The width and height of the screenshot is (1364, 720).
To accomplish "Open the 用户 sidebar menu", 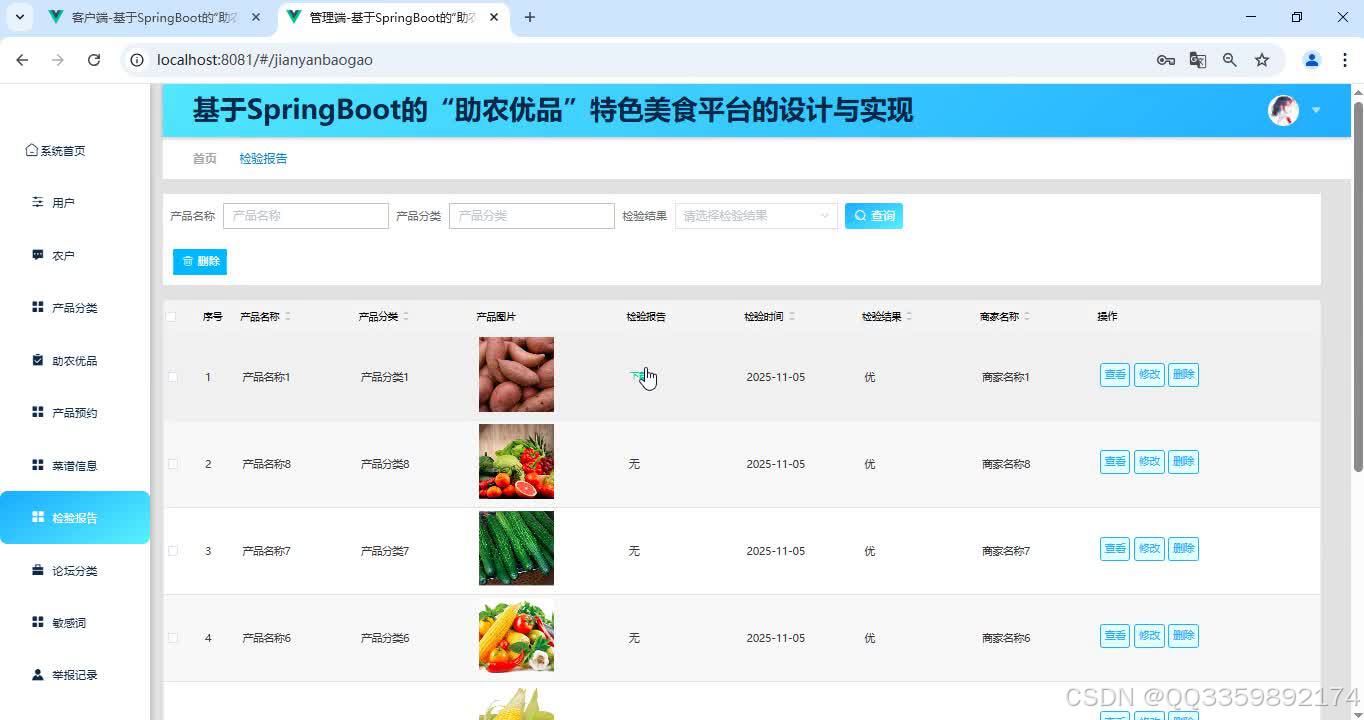I will tap(63, 203).
